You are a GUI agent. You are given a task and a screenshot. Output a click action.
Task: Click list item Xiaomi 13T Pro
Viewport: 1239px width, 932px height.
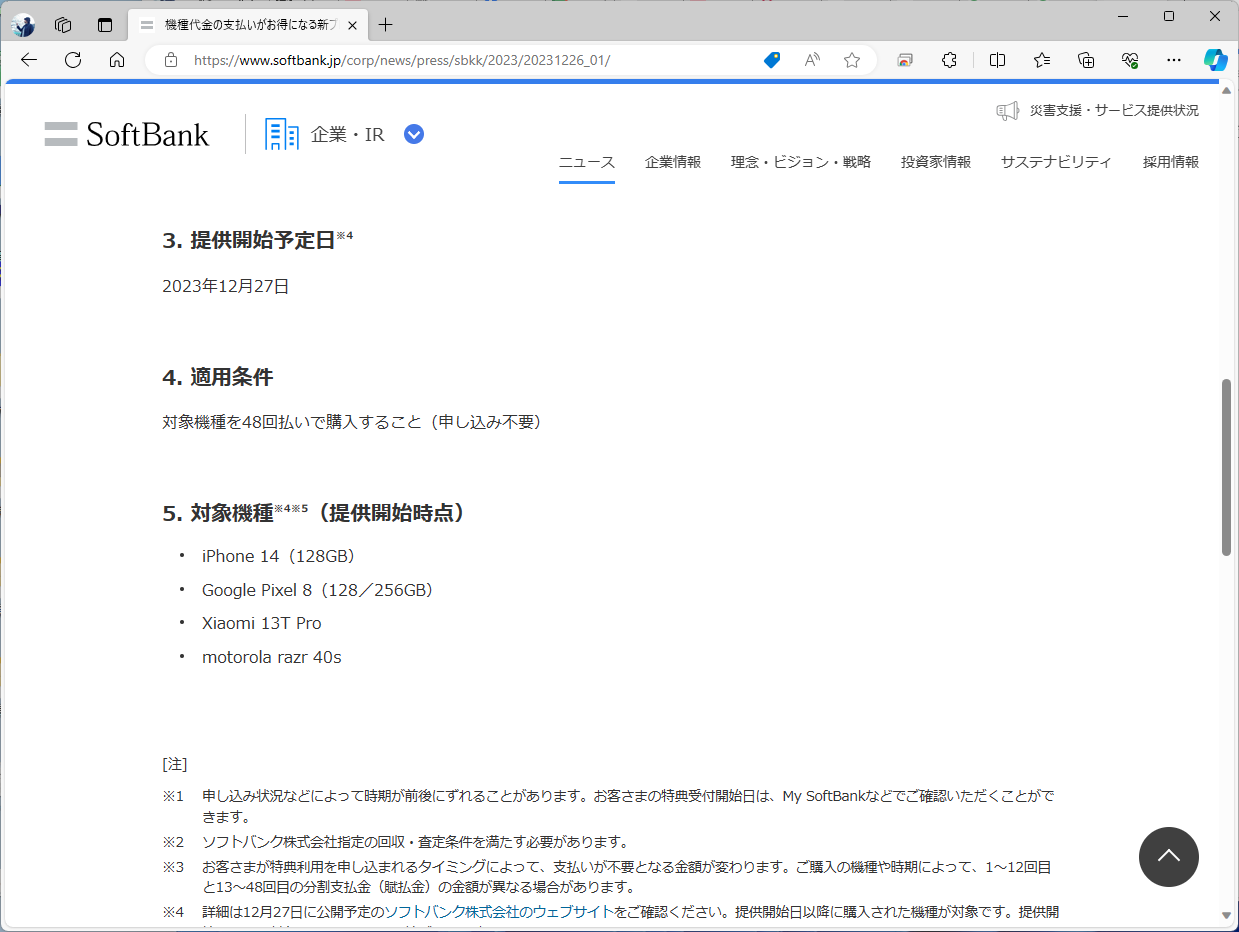point(262,623)
